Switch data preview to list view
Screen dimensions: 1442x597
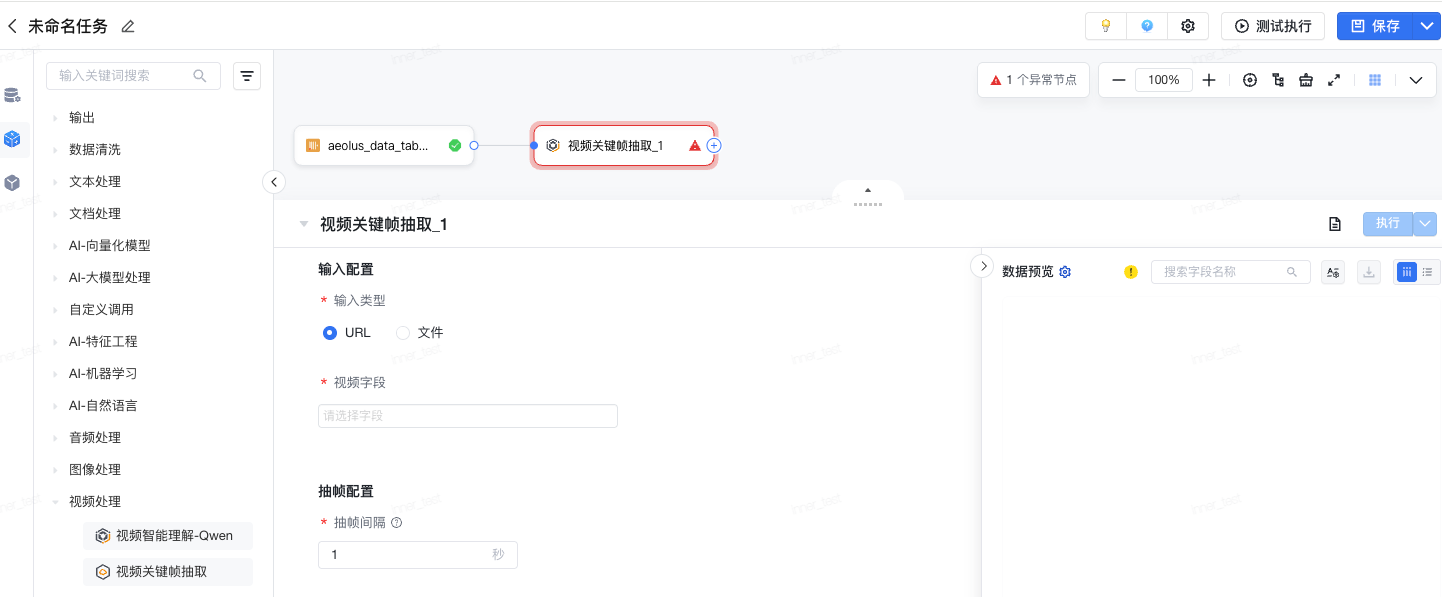point(1427,272)
